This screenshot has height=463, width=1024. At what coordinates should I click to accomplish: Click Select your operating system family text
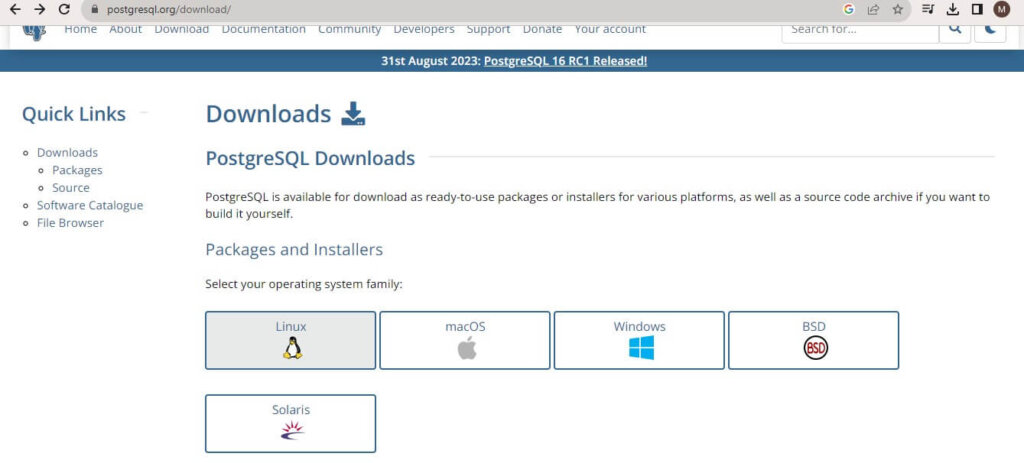tap(304, 285)
